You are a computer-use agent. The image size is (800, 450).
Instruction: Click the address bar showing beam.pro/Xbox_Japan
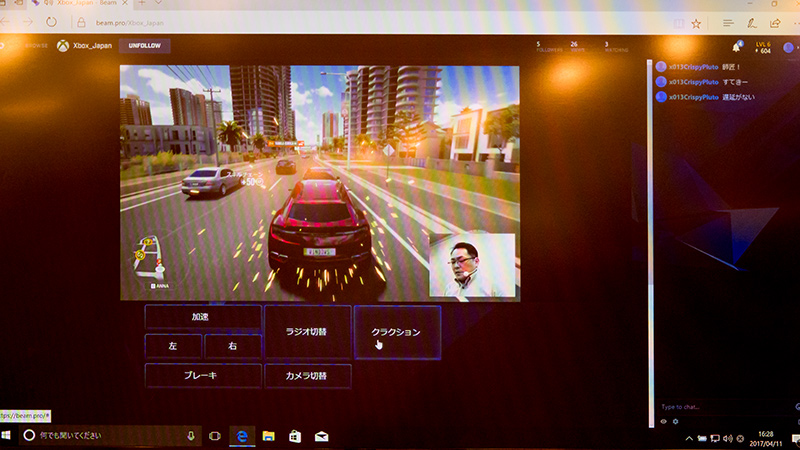tap(378, 23)
